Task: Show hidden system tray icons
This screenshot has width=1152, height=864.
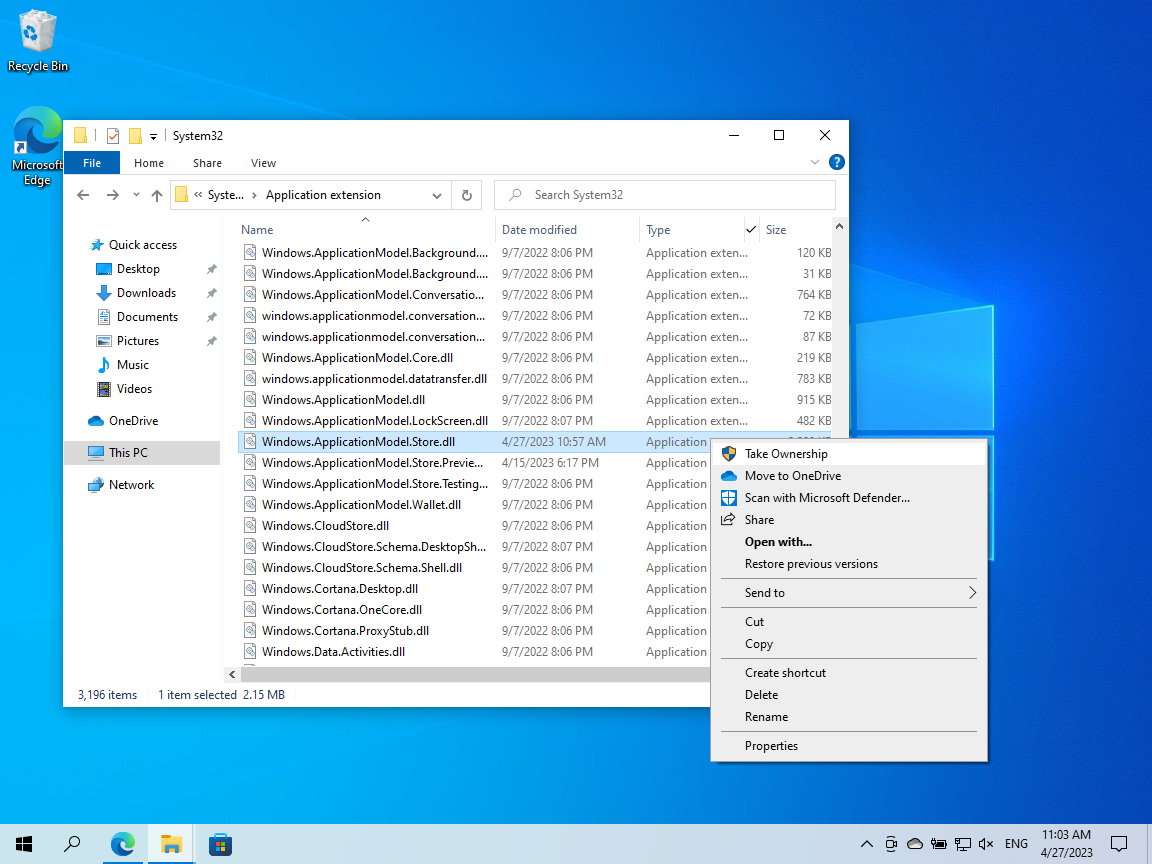Action: click(x=867, y=844)
